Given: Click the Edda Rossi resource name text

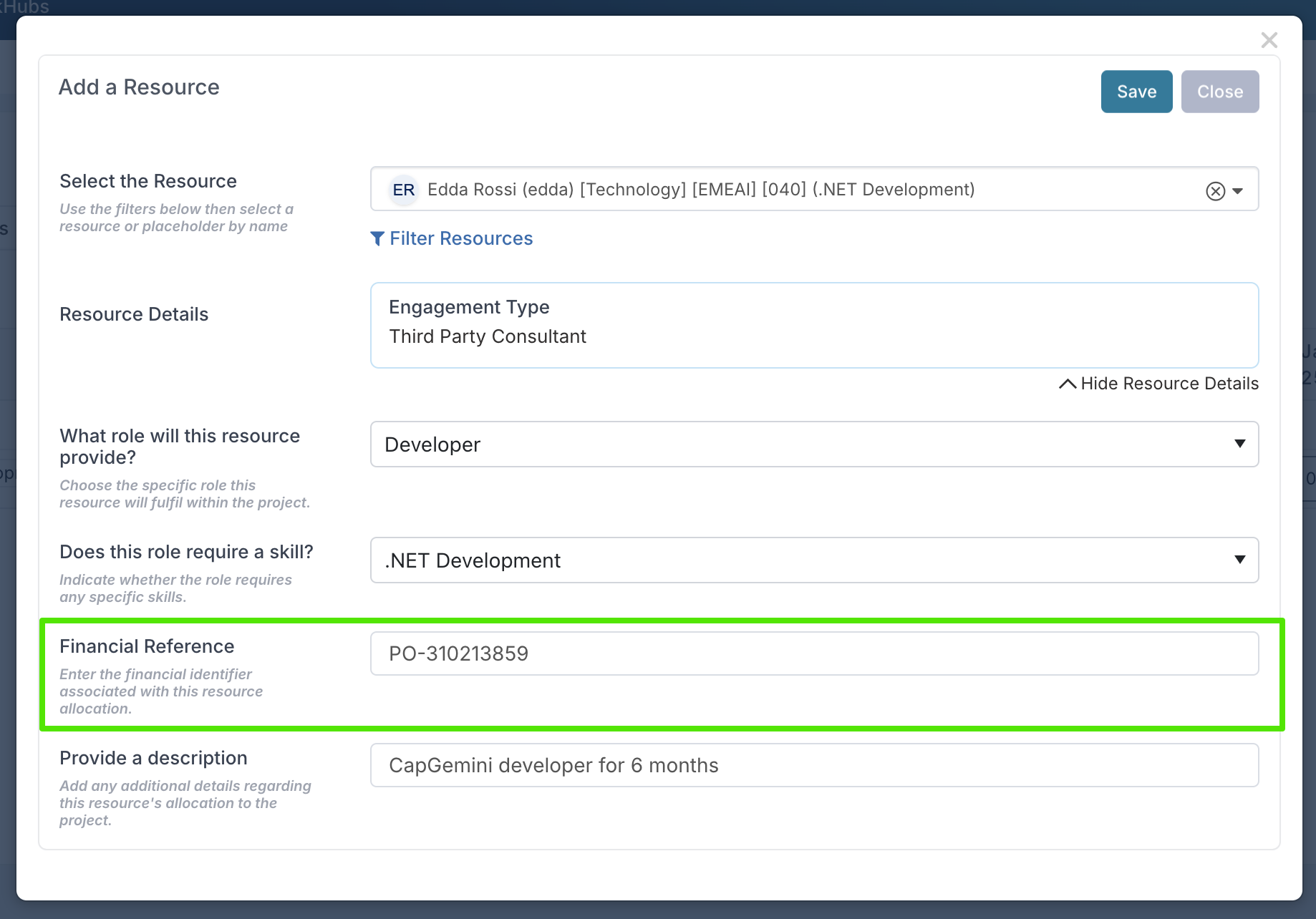Looking at the screenshot, I should point(701,190).
